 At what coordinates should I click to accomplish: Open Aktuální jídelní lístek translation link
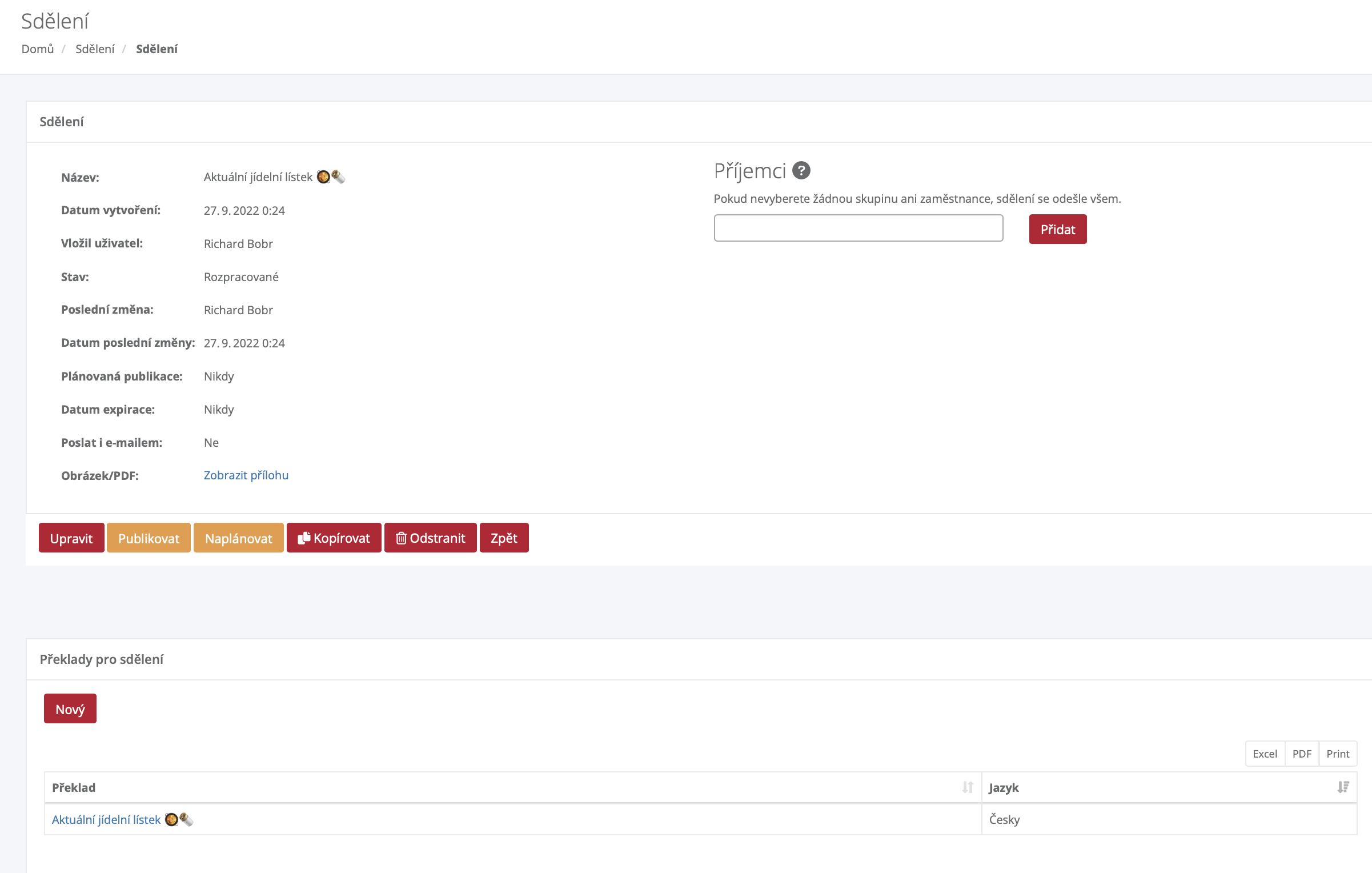(x=106, y=819)
